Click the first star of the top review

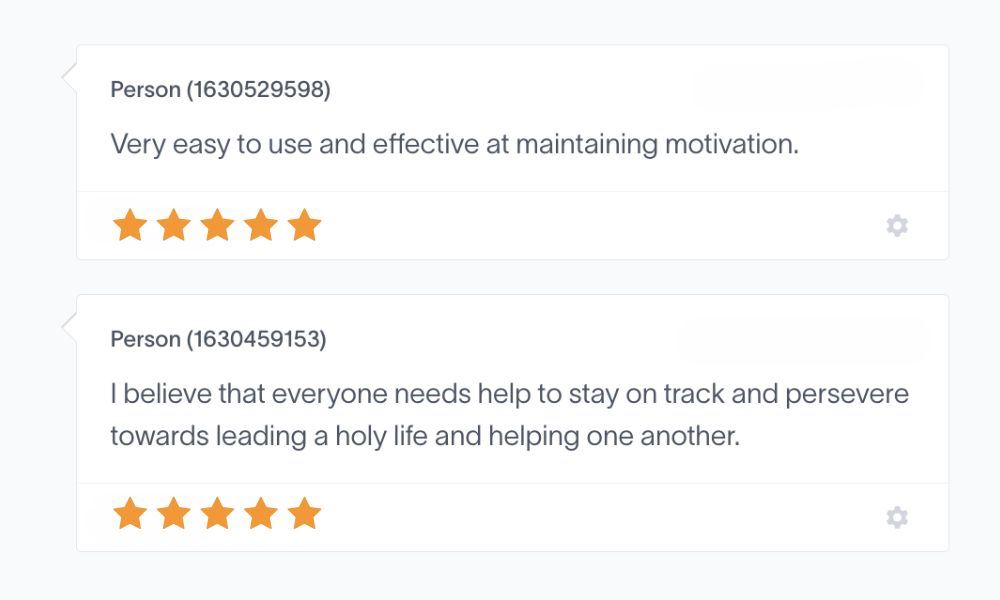coord(129,224)
